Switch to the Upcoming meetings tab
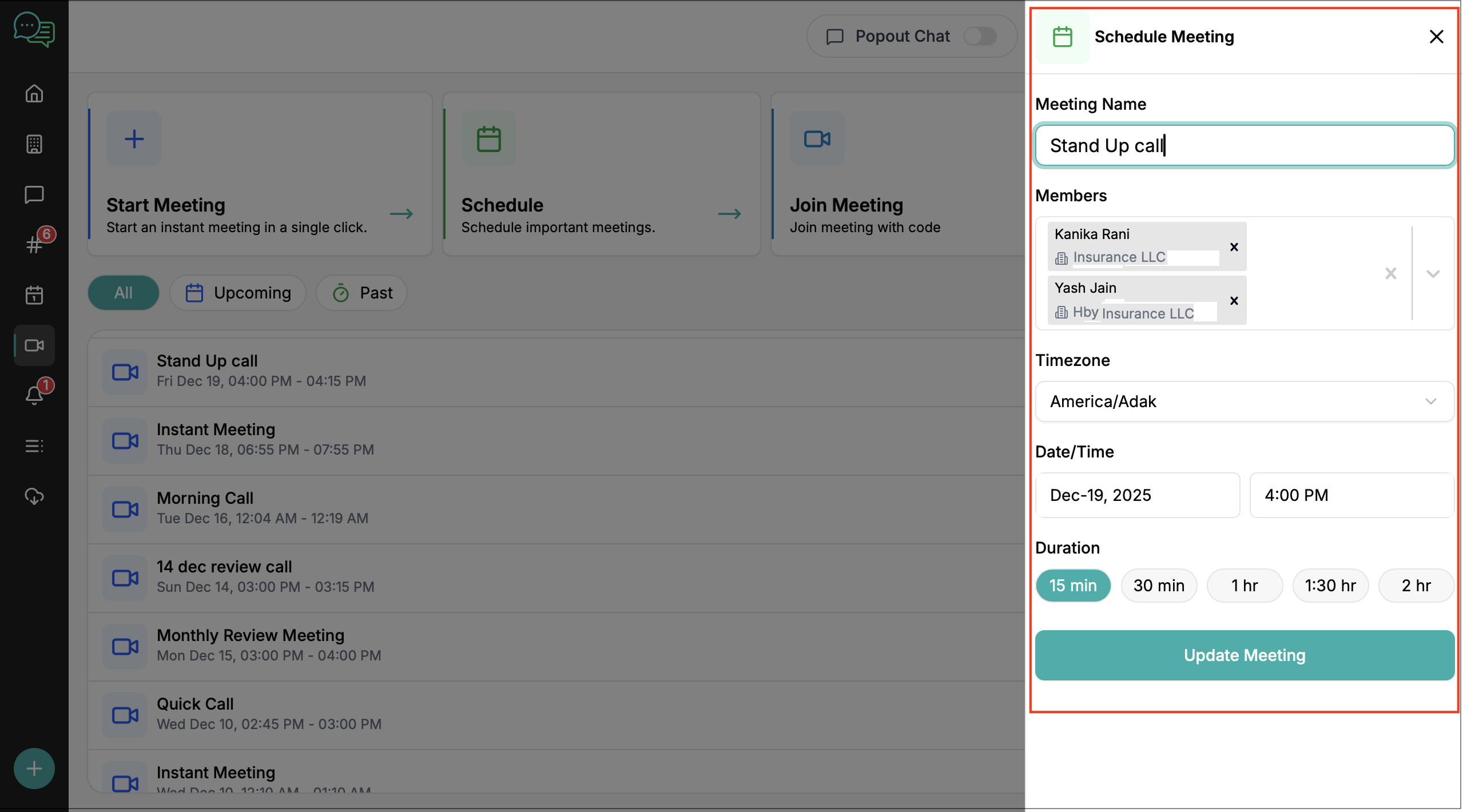The image size is (1463, 812). point(238,293)
